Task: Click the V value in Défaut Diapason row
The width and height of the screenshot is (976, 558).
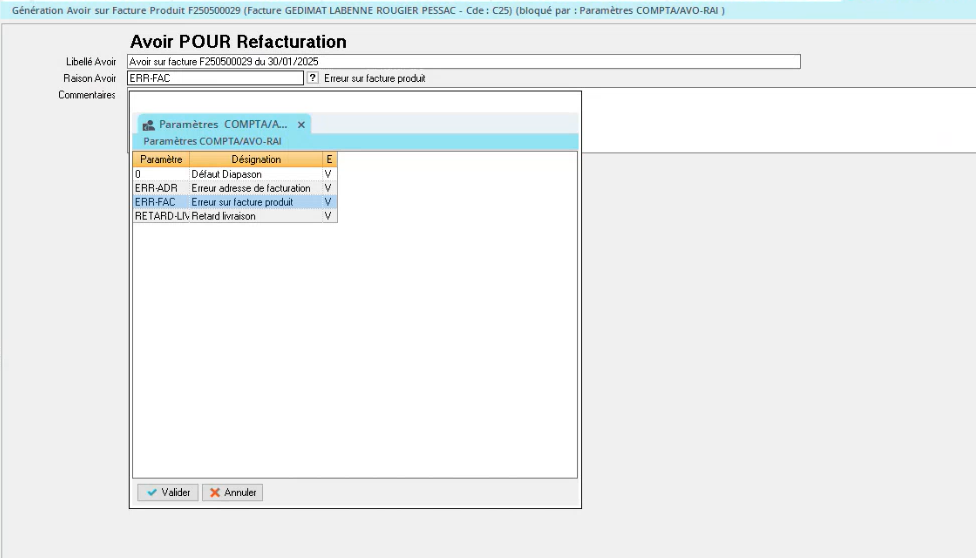Action: [x=328, y=174]
